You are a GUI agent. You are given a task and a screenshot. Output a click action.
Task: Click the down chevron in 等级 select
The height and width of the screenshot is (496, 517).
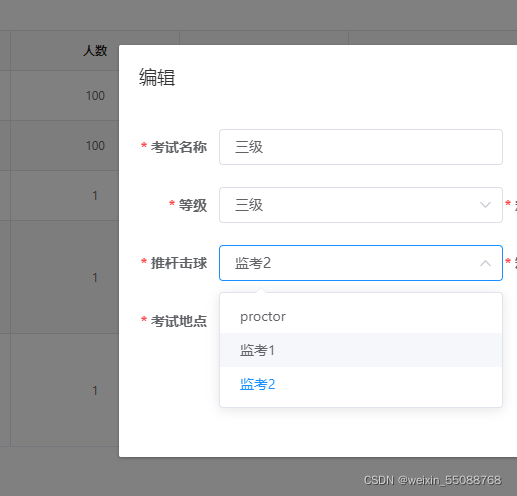point(485,205)
